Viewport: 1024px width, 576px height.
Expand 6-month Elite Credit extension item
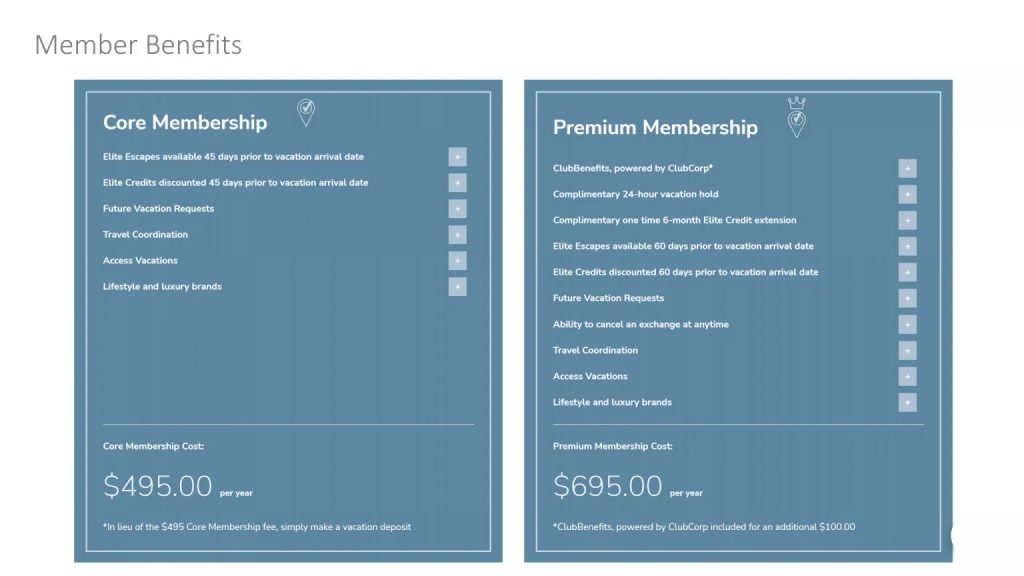(907, 221)
